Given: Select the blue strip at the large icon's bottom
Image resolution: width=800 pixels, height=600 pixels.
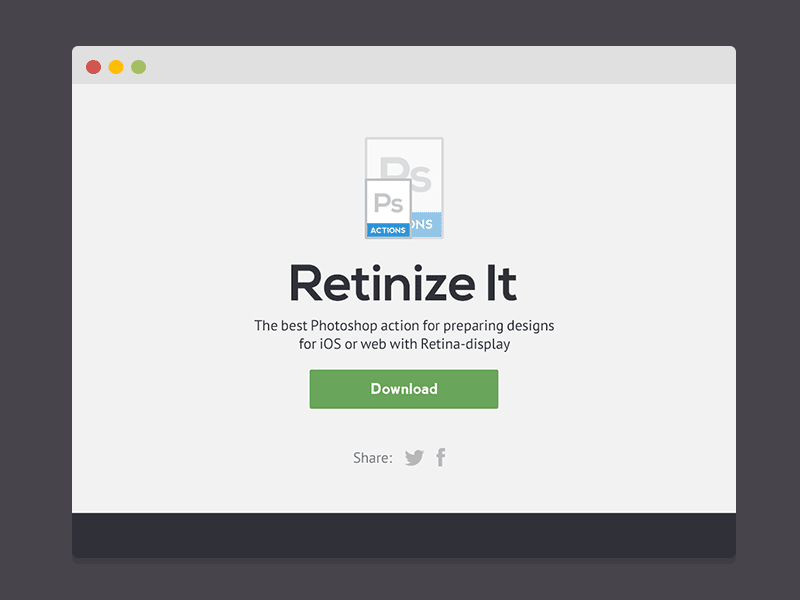Looking at the screenshot, I should click(x=425, y=226).
